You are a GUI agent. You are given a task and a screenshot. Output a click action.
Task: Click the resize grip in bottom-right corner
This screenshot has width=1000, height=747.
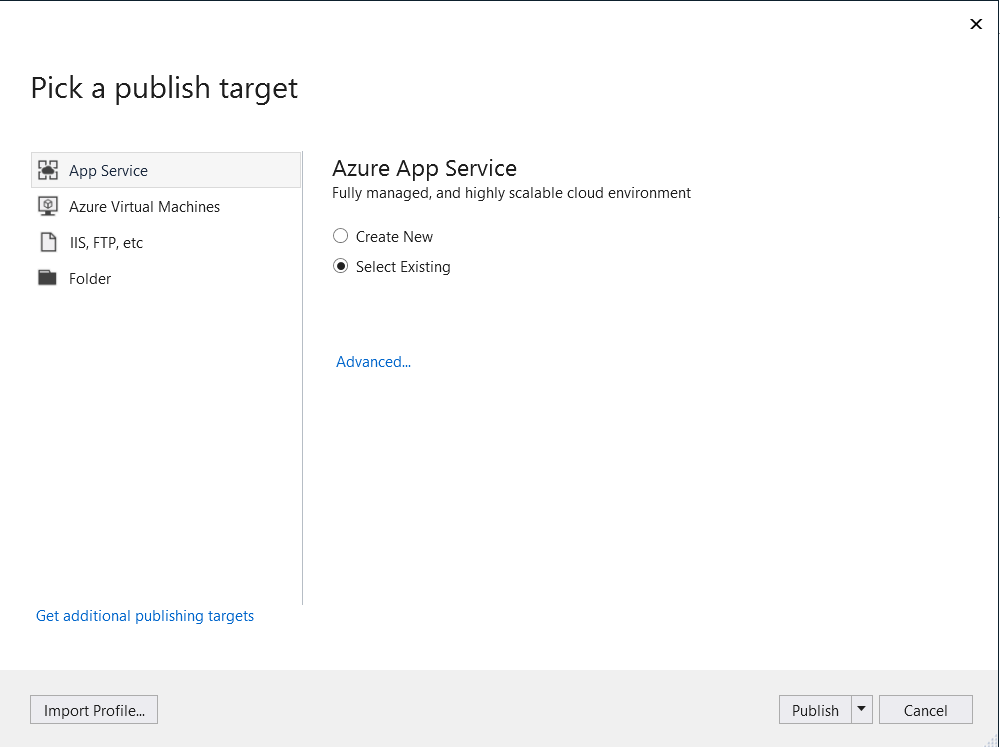pos(992,740)
